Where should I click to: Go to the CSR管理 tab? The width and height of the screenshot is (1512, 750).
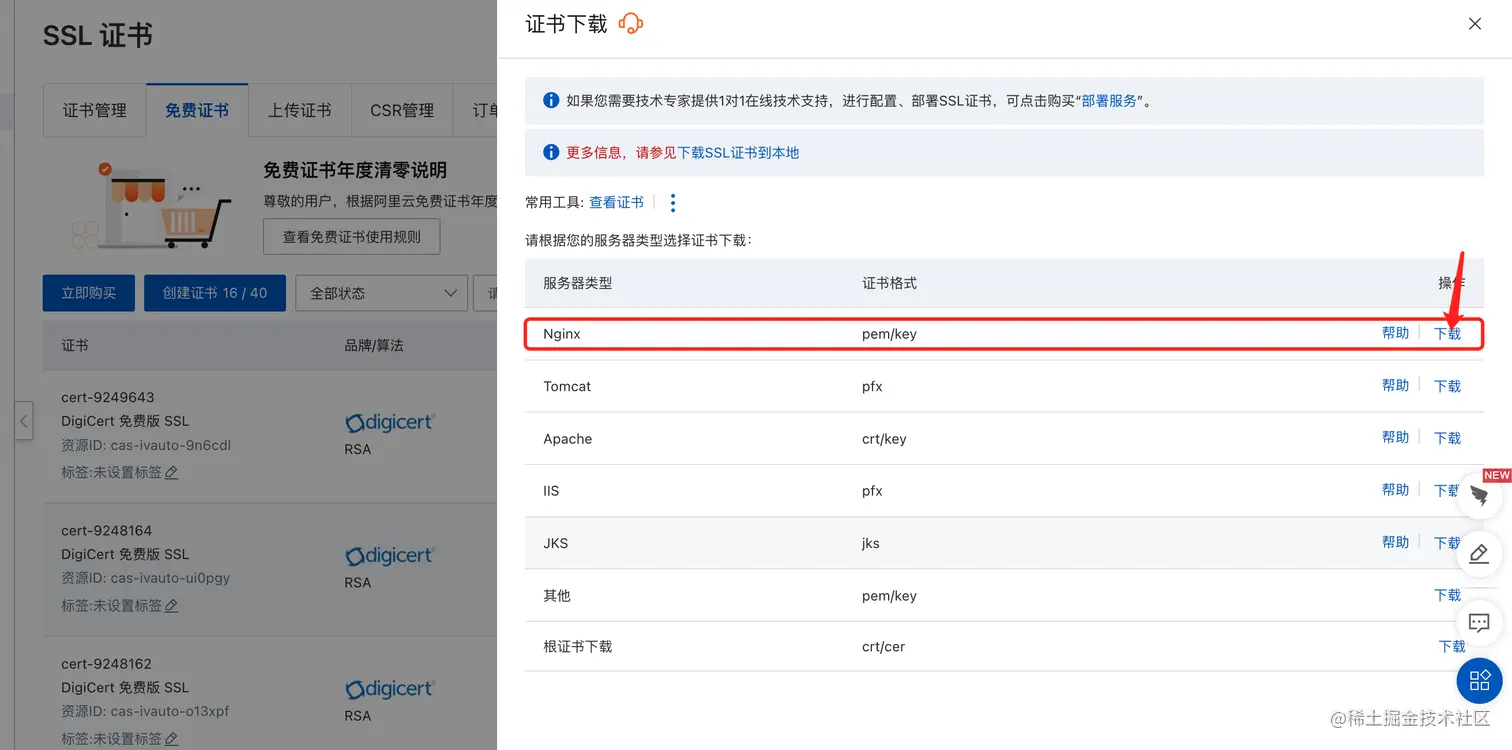pos(402,110)
